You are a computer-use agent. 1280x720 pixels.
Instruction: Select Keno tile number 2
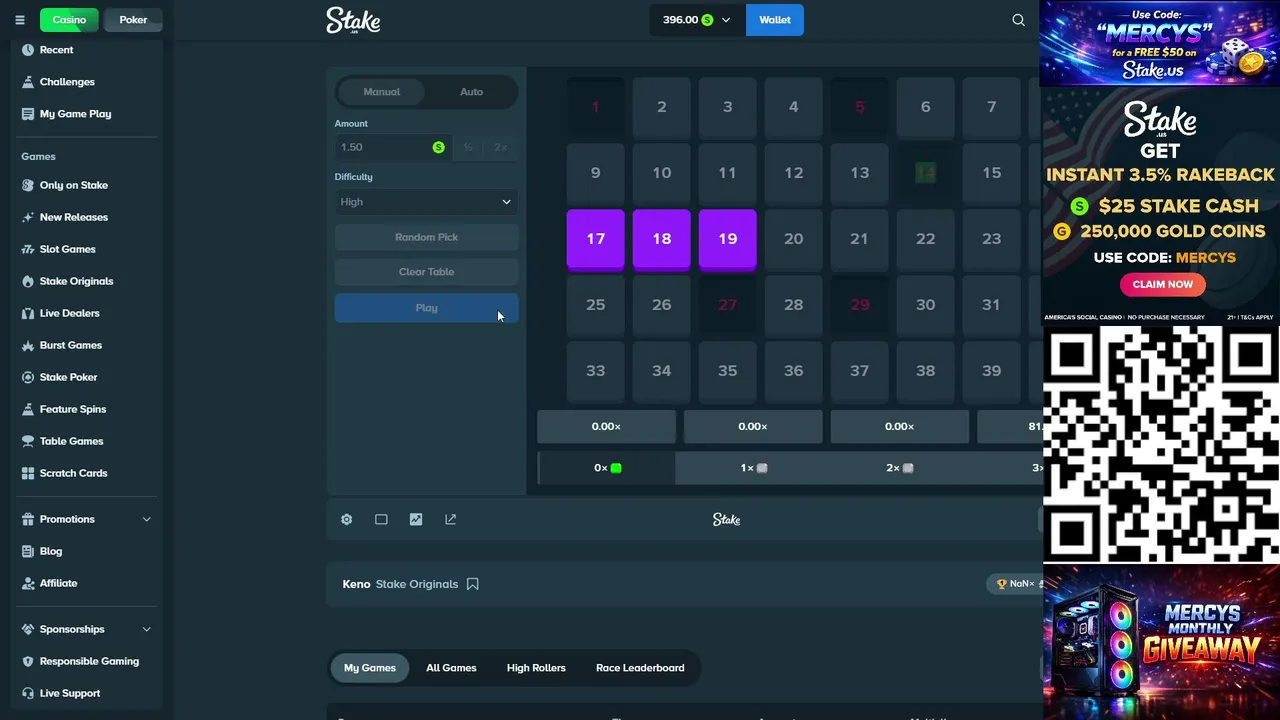[x=662, y=107]
